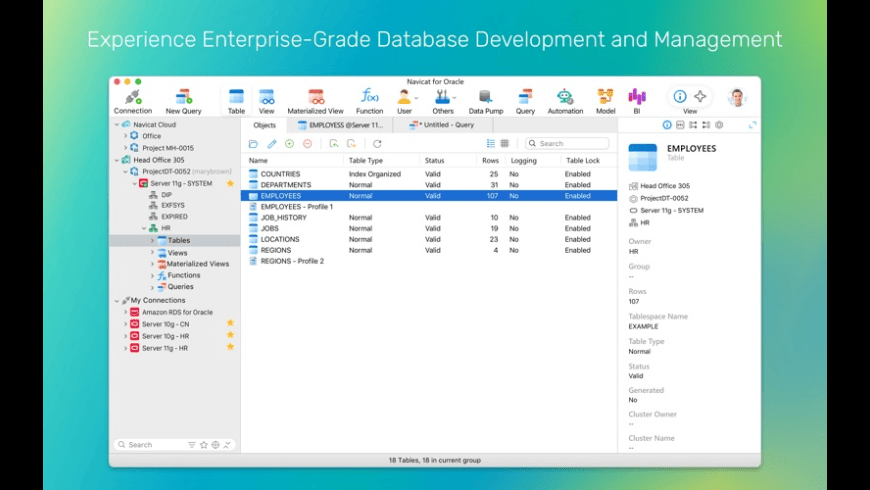Screen dimensions: 870x490
Task: Open the User toolbar item
Action: coord(404,102)
